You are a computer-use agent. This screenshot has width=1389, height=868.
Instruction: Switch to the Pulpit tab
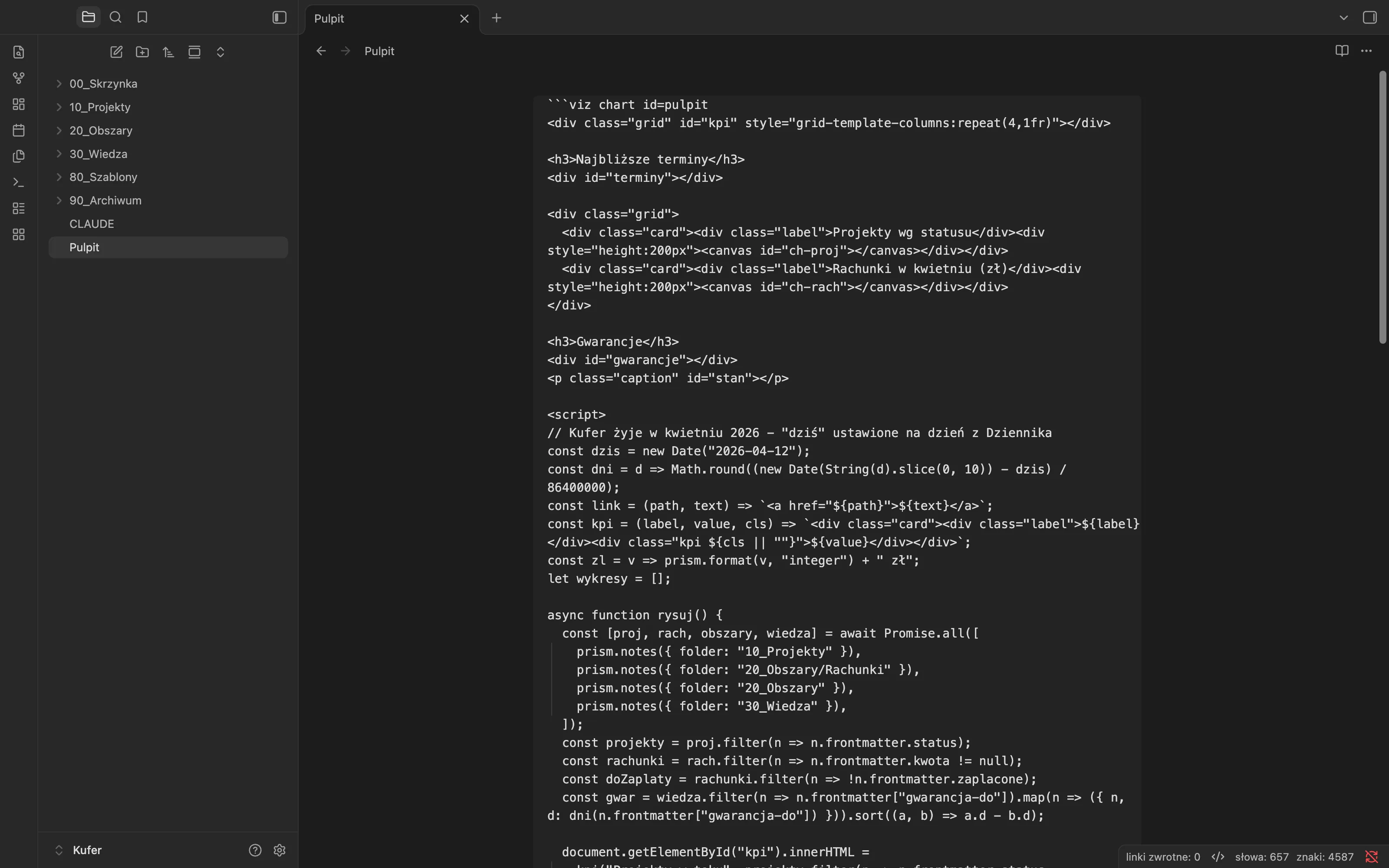[392, 18]
